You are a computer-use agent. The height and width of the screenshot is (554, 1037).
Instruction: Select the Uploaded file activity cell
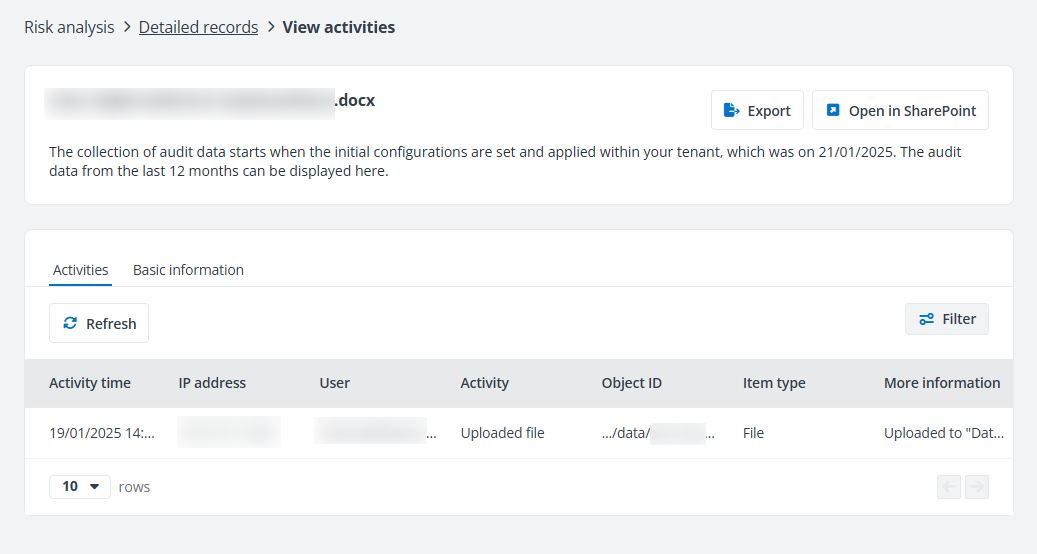point(502,433)
